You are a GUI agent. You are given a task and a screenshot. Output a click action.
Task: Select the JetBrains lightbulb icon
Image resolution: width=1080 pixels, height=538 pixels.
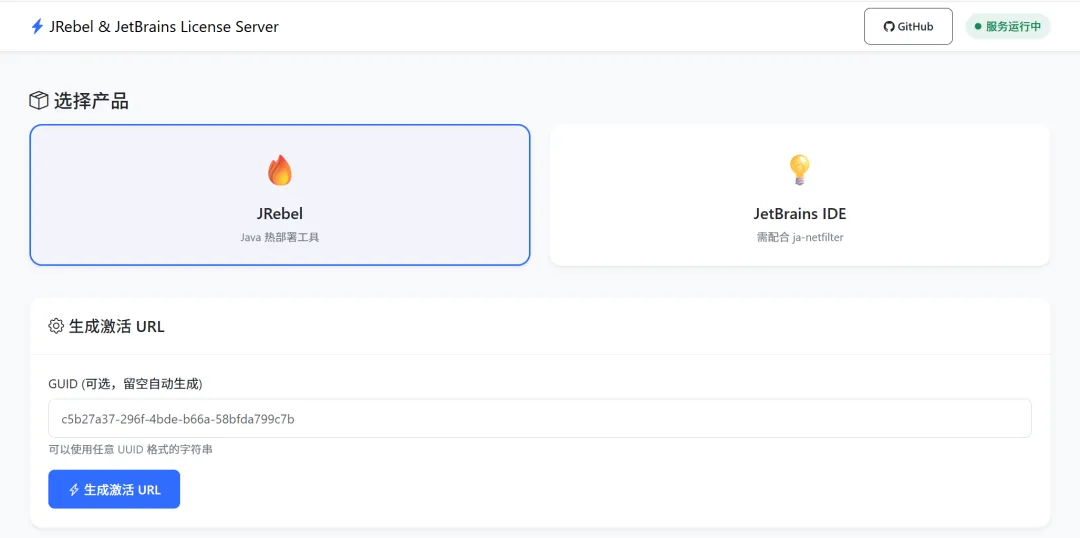(799, 170)
